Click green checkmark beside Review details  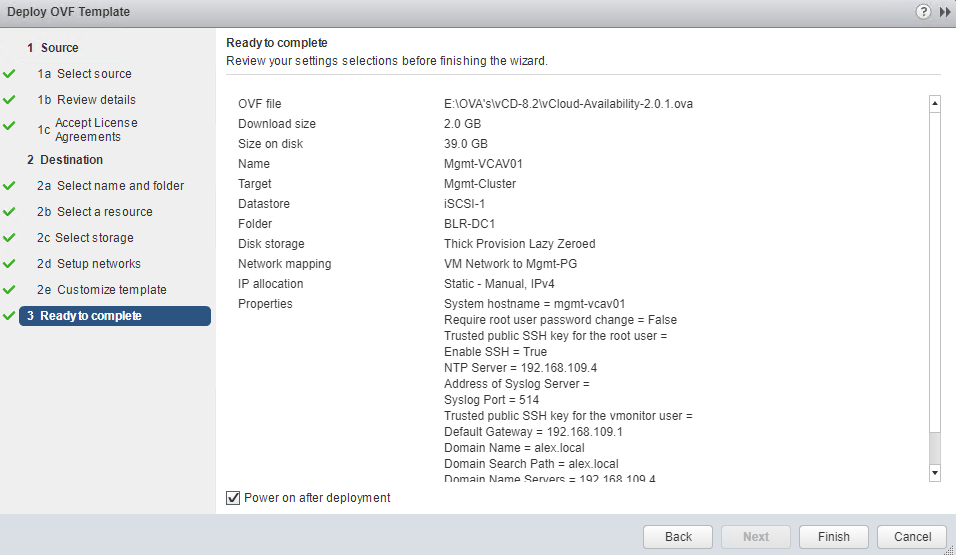point(10,100)
